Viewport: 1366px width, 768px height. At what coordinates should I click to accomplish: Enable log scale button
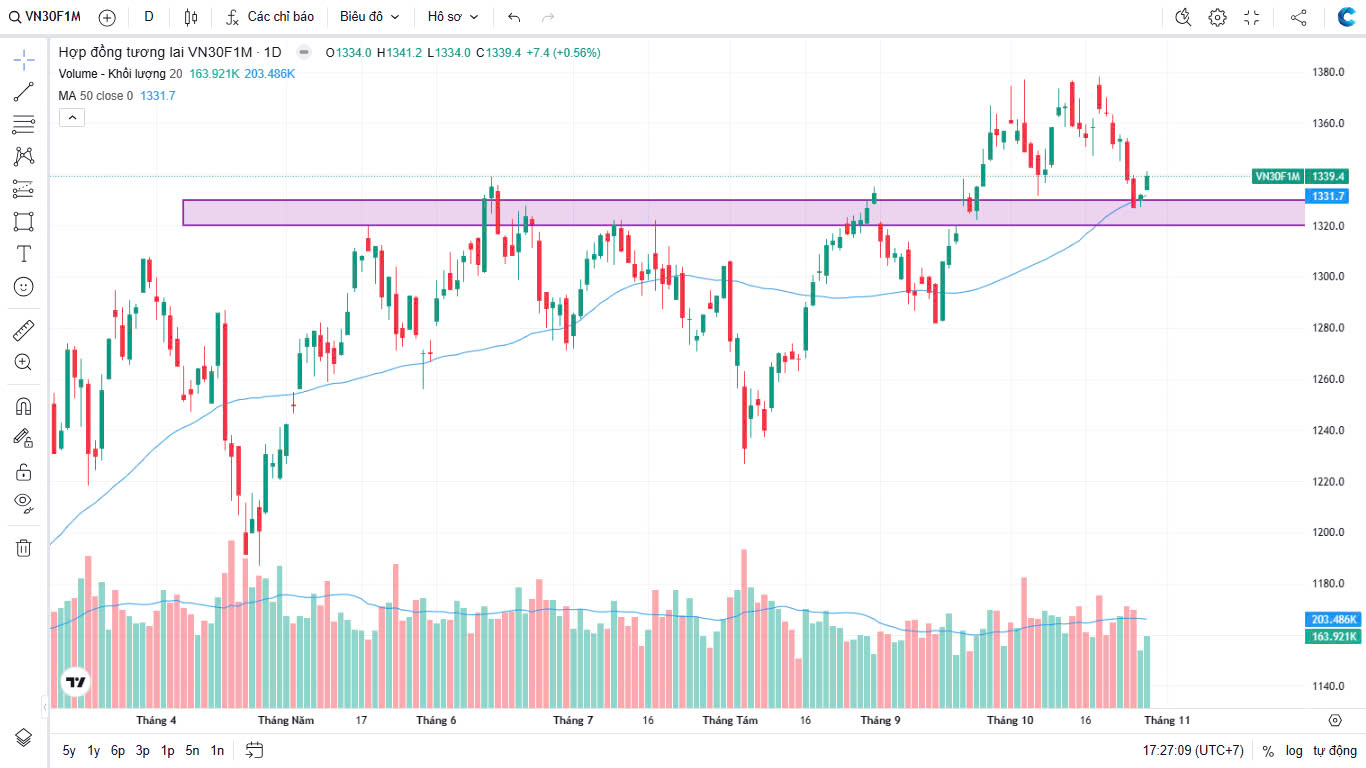point(1294,750)
